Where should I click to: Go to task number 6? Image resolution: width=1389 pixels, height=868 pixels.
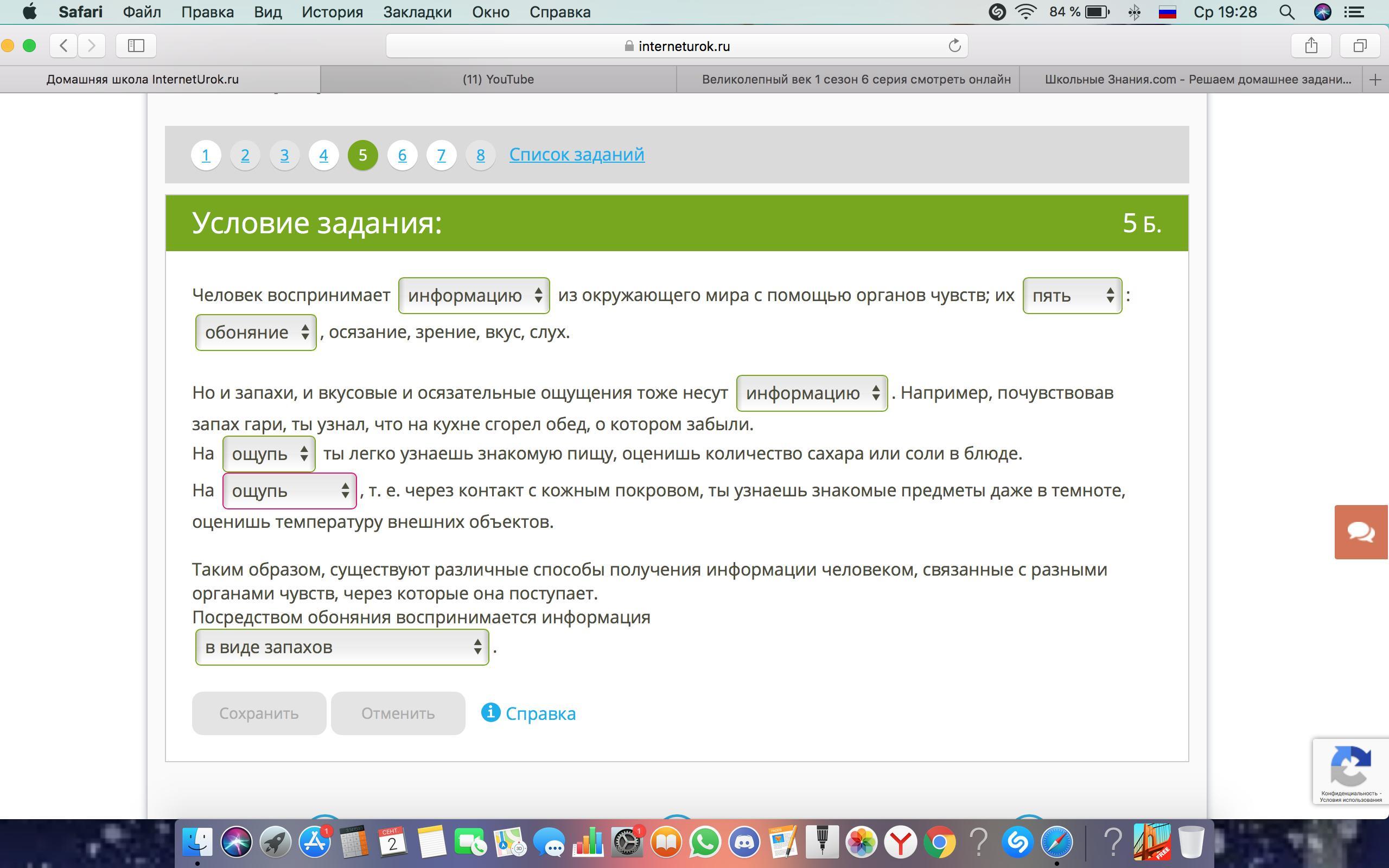[402, 155]
